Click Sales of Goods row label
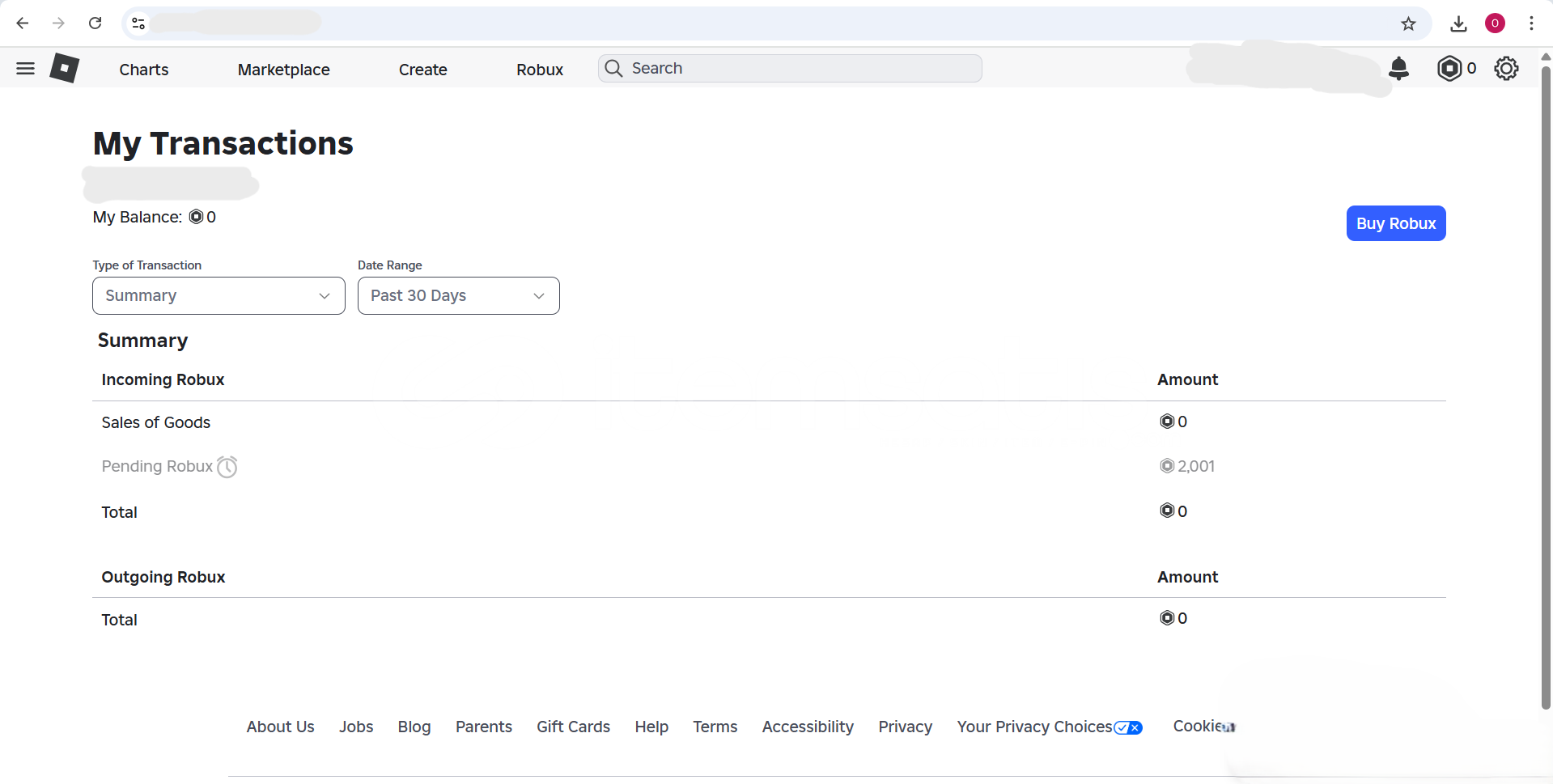This screenshot has height=784, width=1553. (155, 422)
